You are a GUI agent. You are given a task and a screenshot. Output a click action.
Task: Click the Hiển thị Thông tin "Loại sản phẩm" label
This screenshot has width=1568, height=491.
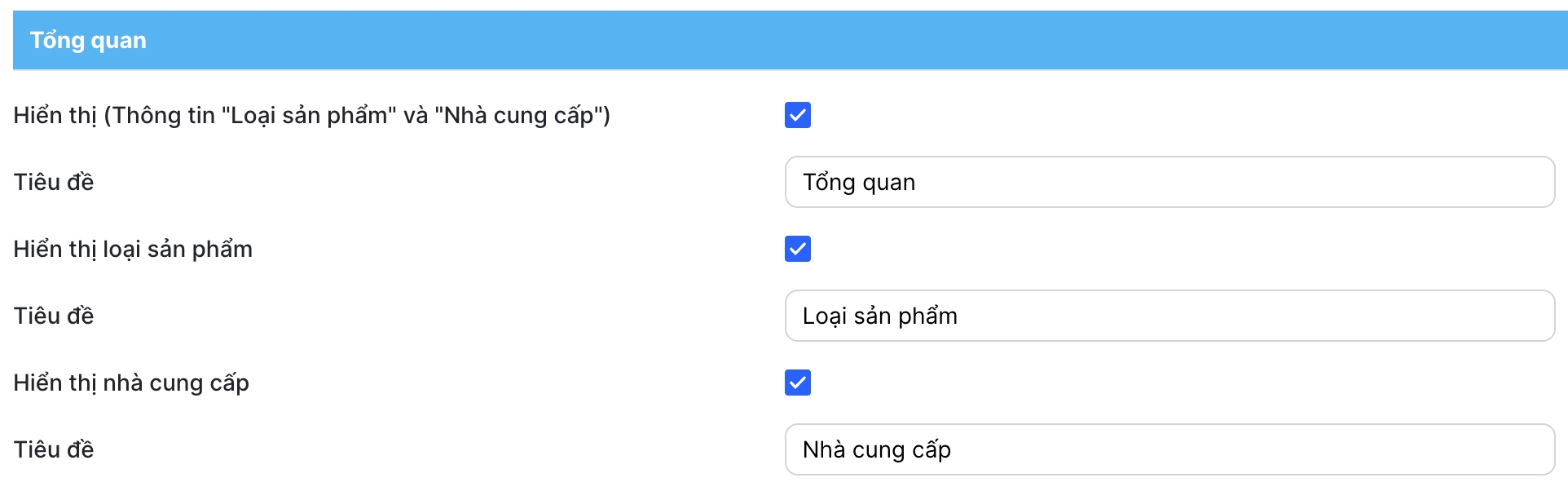click(311, 115)
